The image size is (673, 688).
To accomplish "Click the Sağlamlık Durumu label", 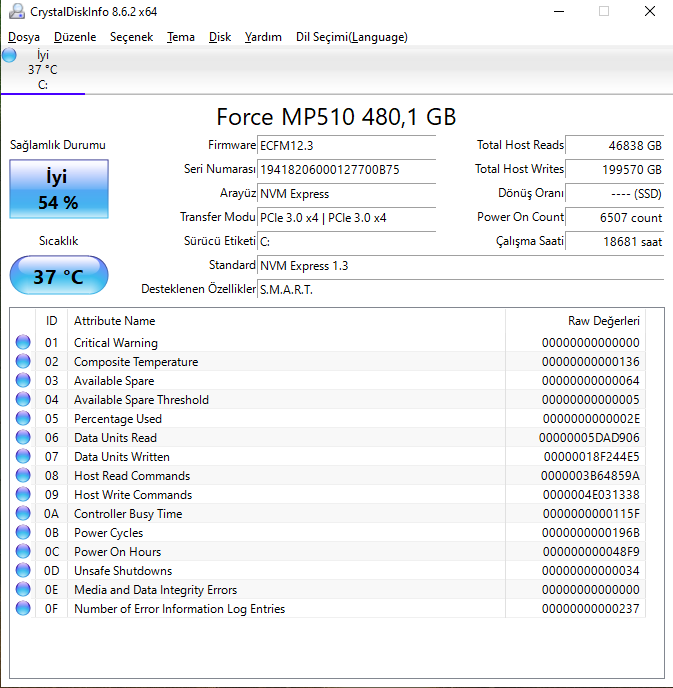I will (x=58, y=145).
